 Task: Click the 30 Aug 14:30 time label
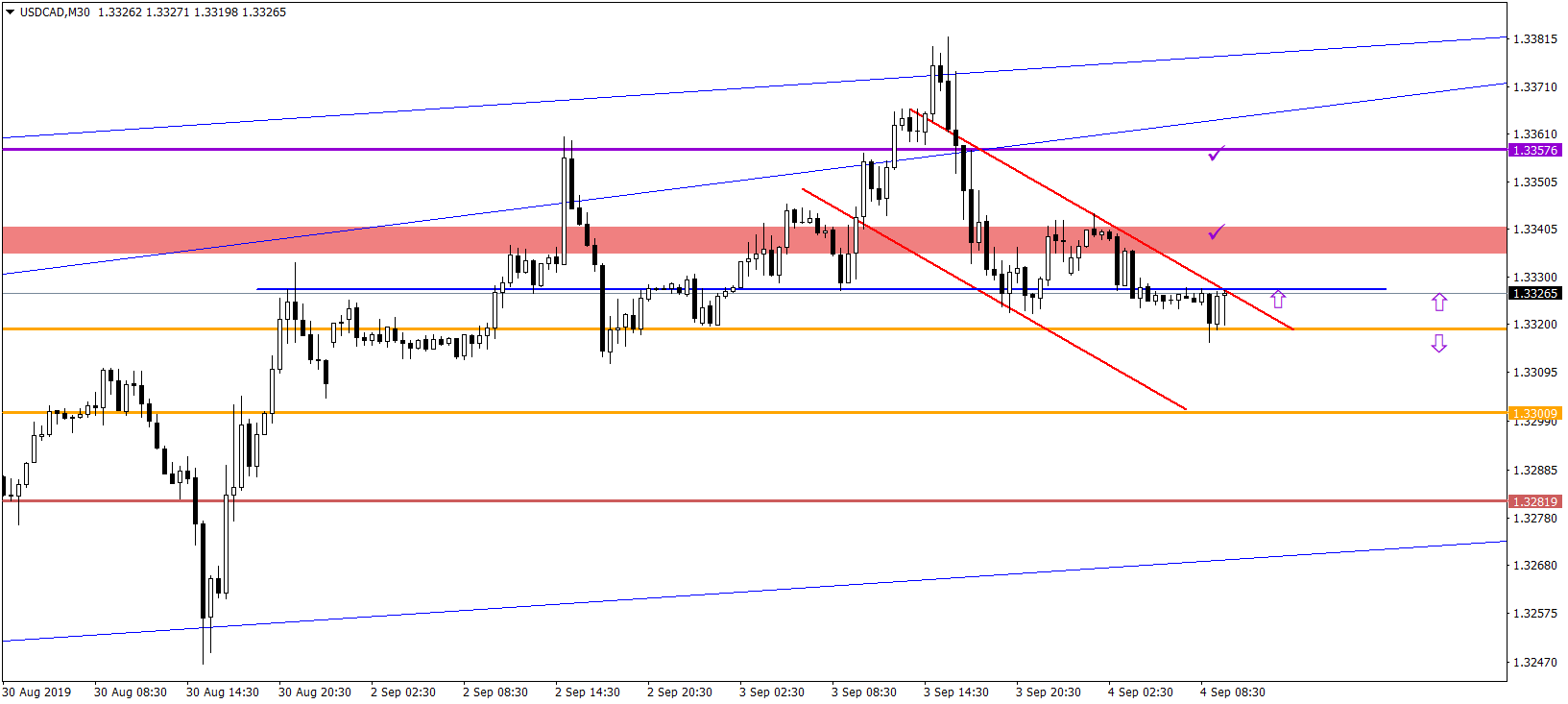(223, 692)
